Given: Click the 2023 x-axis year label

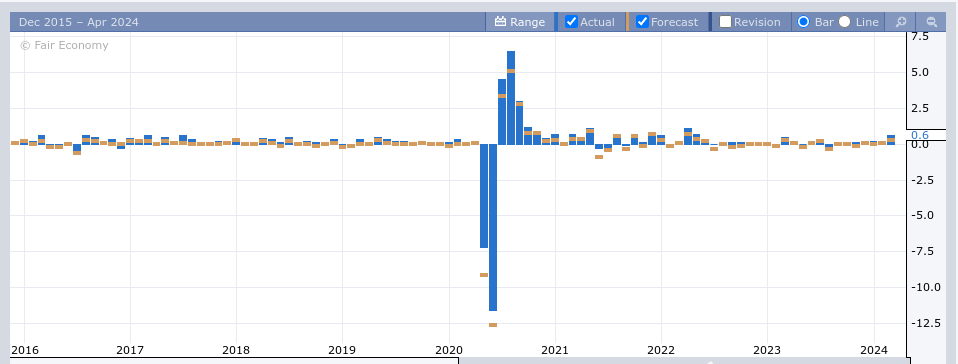Looking at the screenshot, I should pos(767,350).
